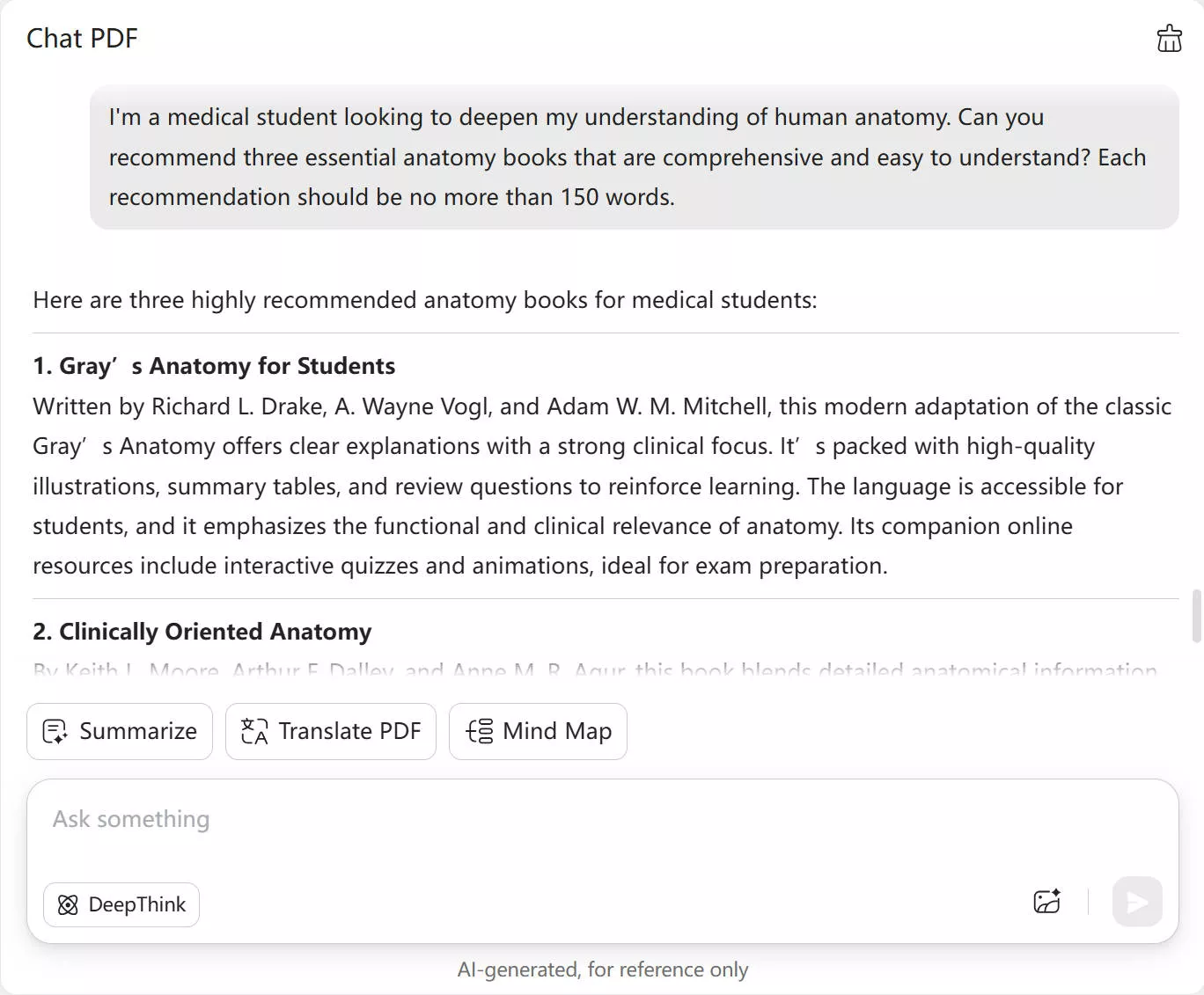Click the sparkle document icon on Summarize
1204x995 pixels.
click(55, 732)
